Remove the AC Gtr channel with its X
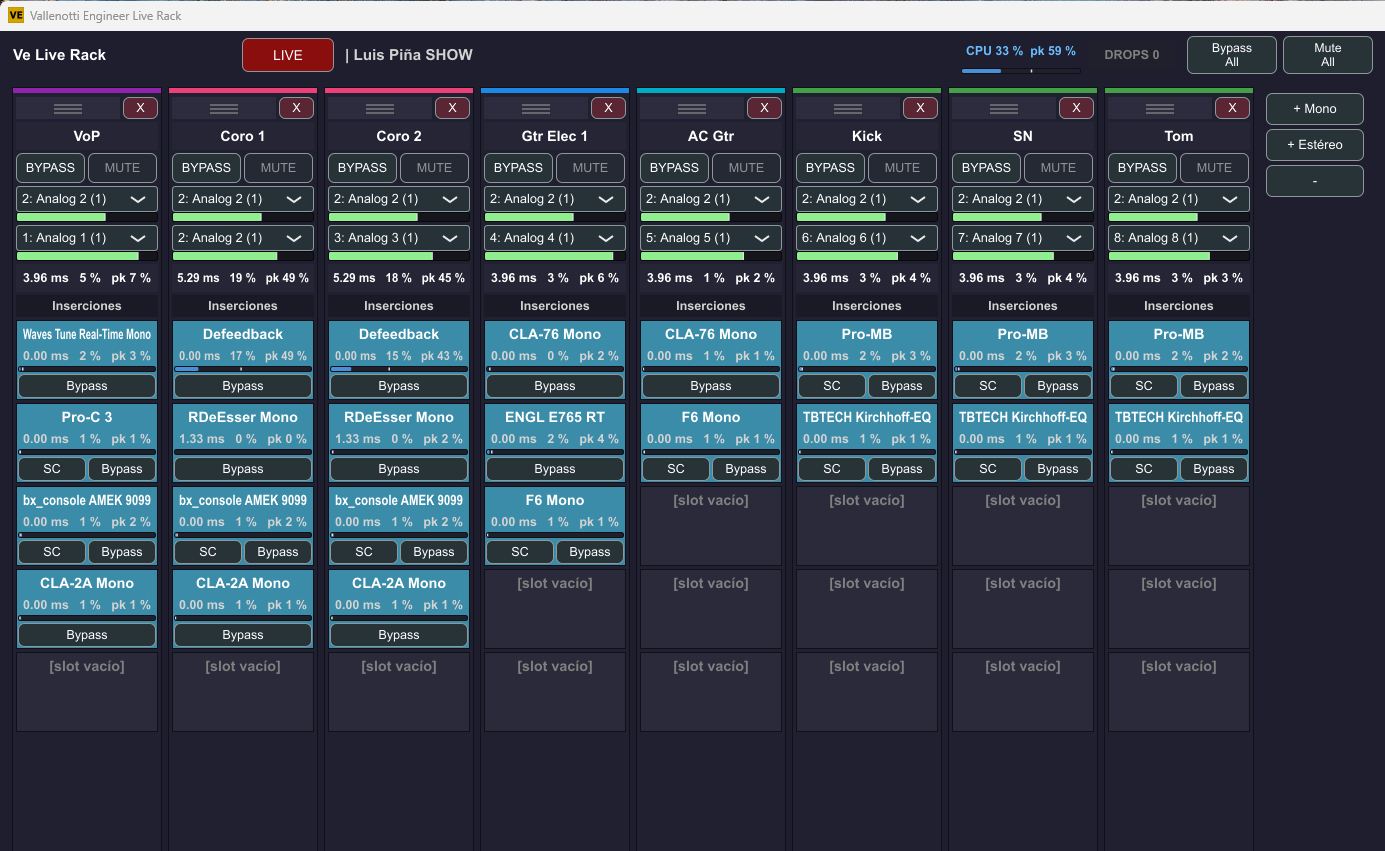The width and height of the screenshot is (1385, 851). pyautogui.click(x=764, y=108)
